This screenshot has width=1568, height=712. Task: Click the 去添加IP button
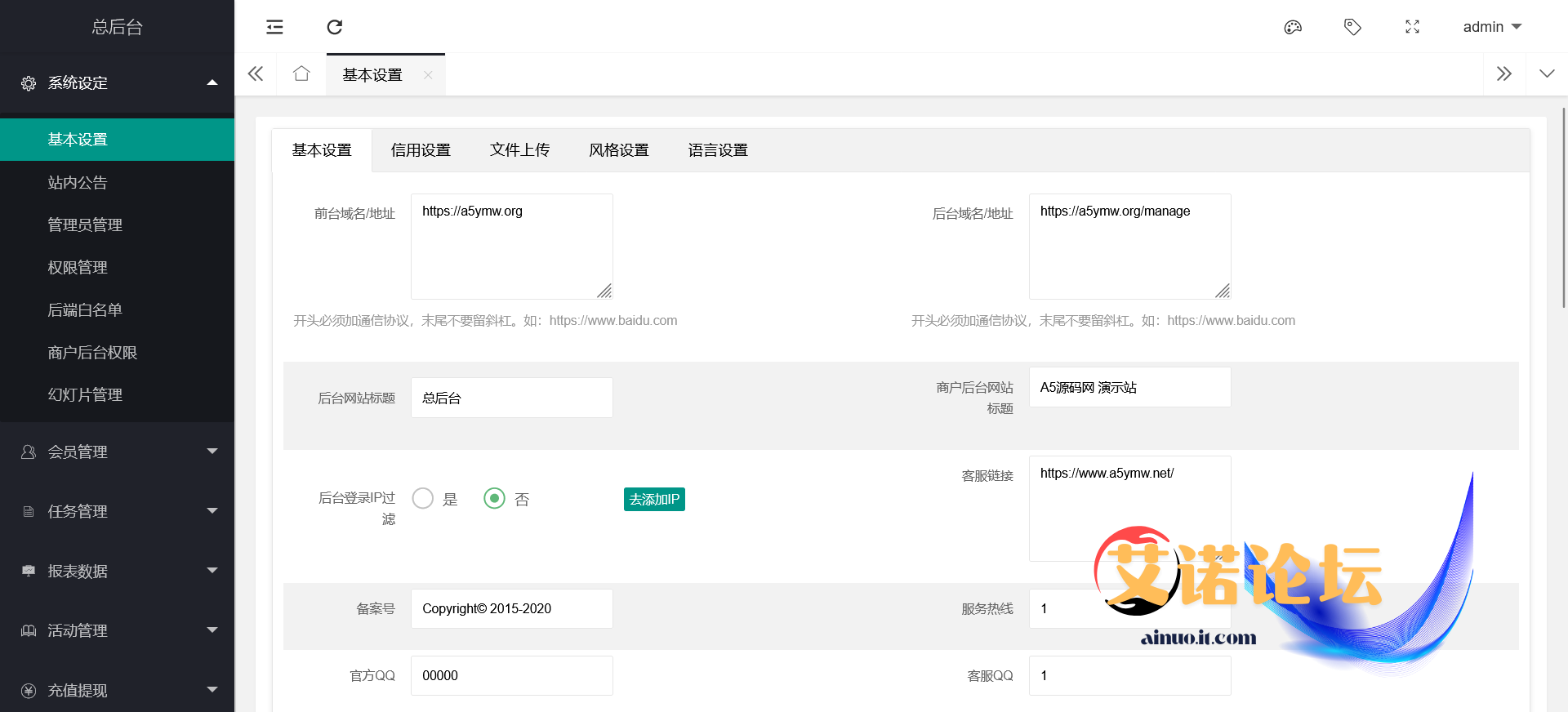click(654, 499)
